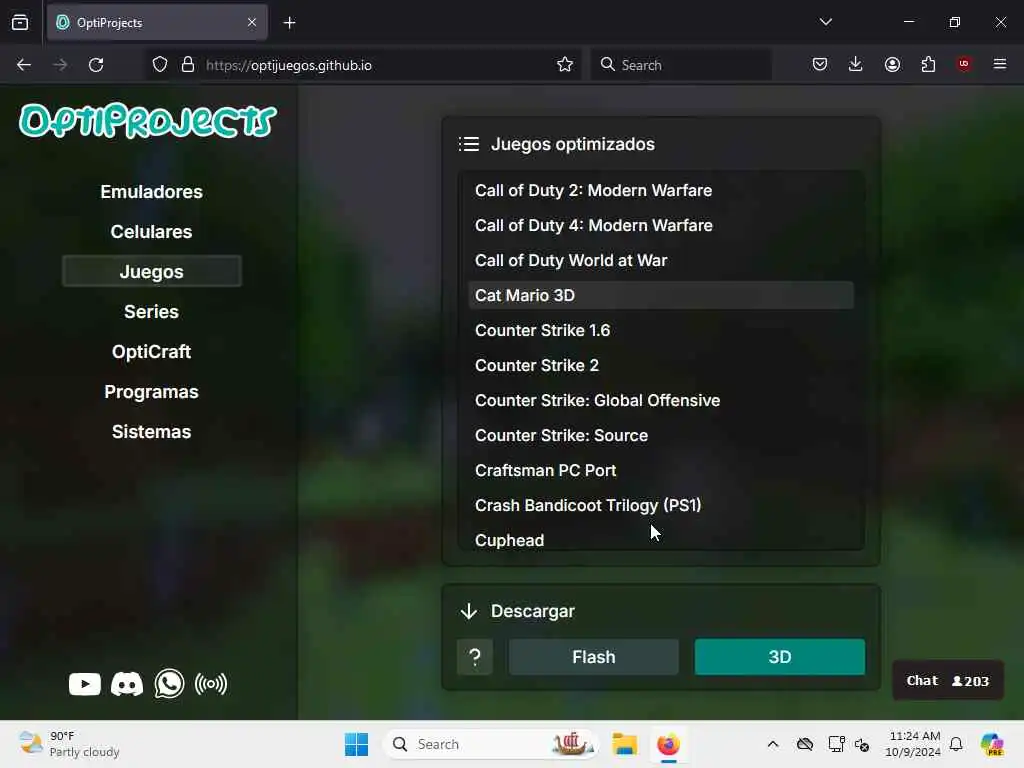This screenshot has width=1024, height=768.
Task: Select Counter Strike: Global Offensive
Action: coord(661,400)
